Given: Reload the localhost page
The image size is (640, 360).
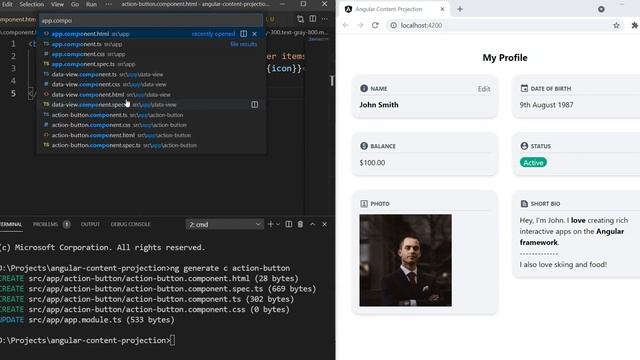Looking at the screenshot, I should click(x=375, y=25).
